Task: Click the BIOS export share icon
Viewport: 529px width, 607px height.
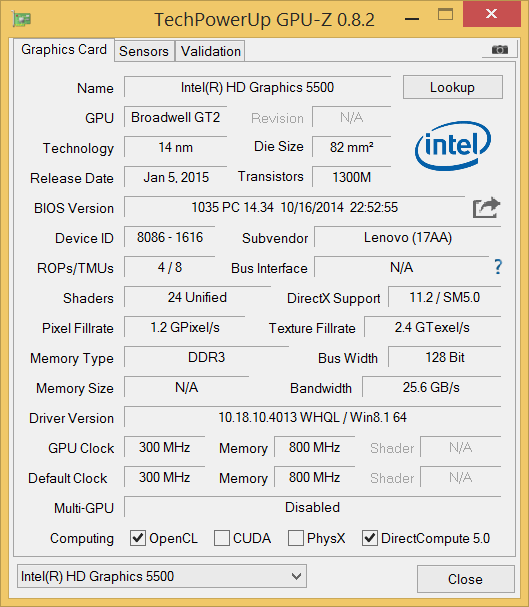Action: coord(486,208)
